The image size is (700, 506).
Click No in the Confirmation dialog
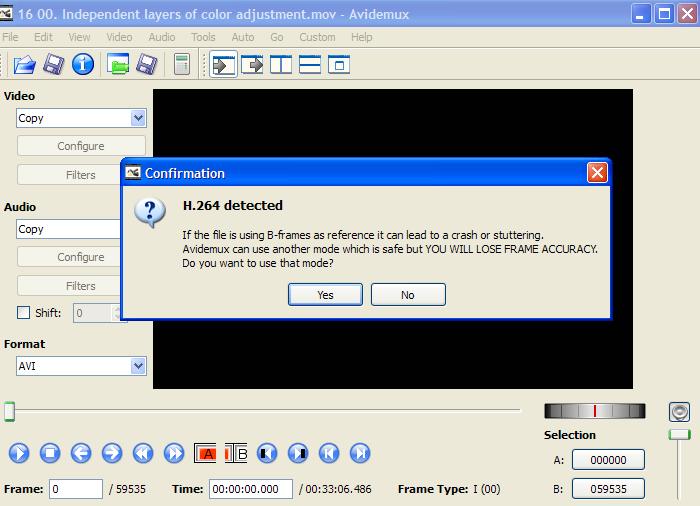pos(408,295)
